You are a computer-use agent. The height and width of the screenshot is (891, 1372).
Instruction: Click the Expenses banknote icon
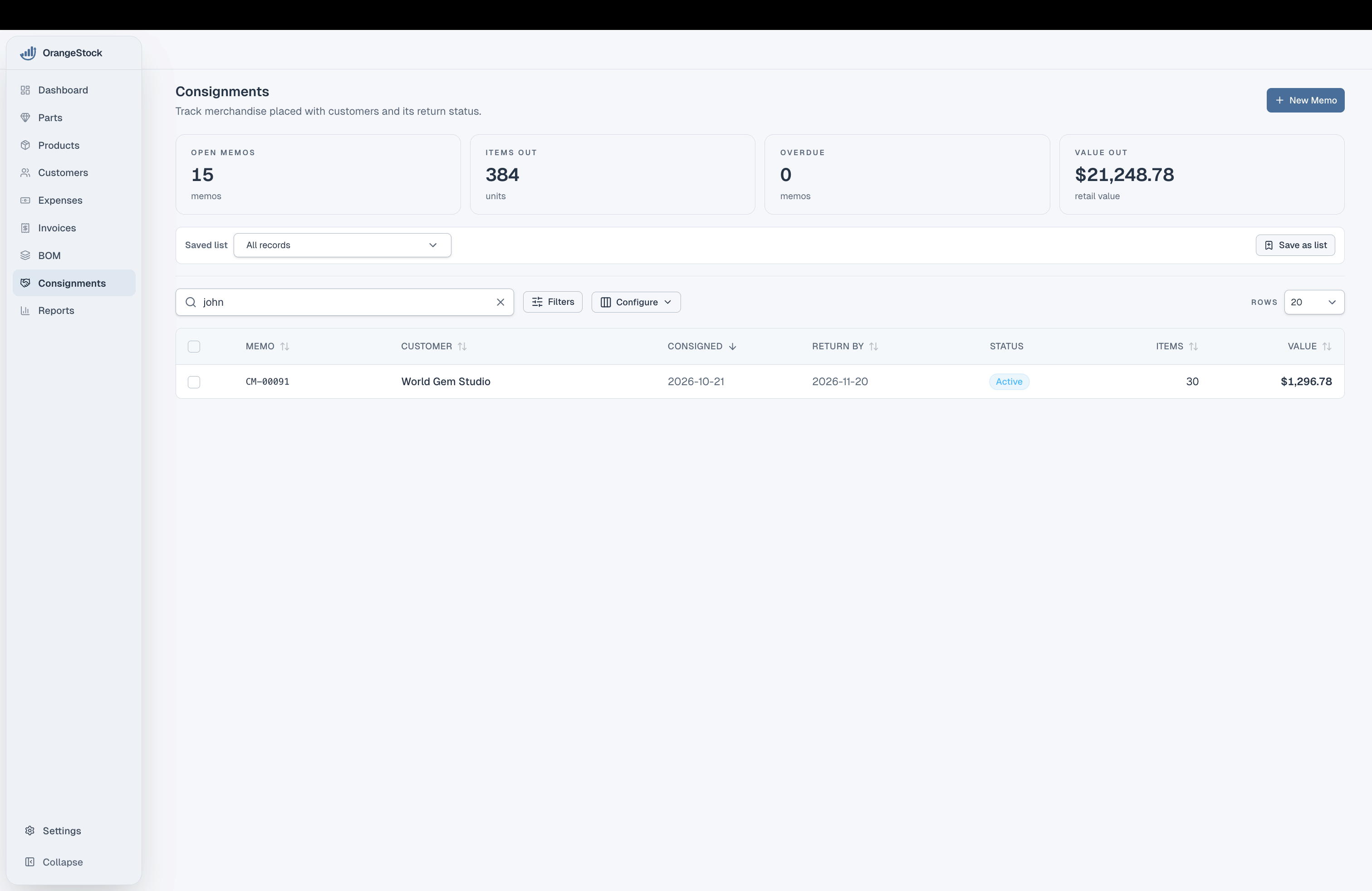(x=25, y=201)
